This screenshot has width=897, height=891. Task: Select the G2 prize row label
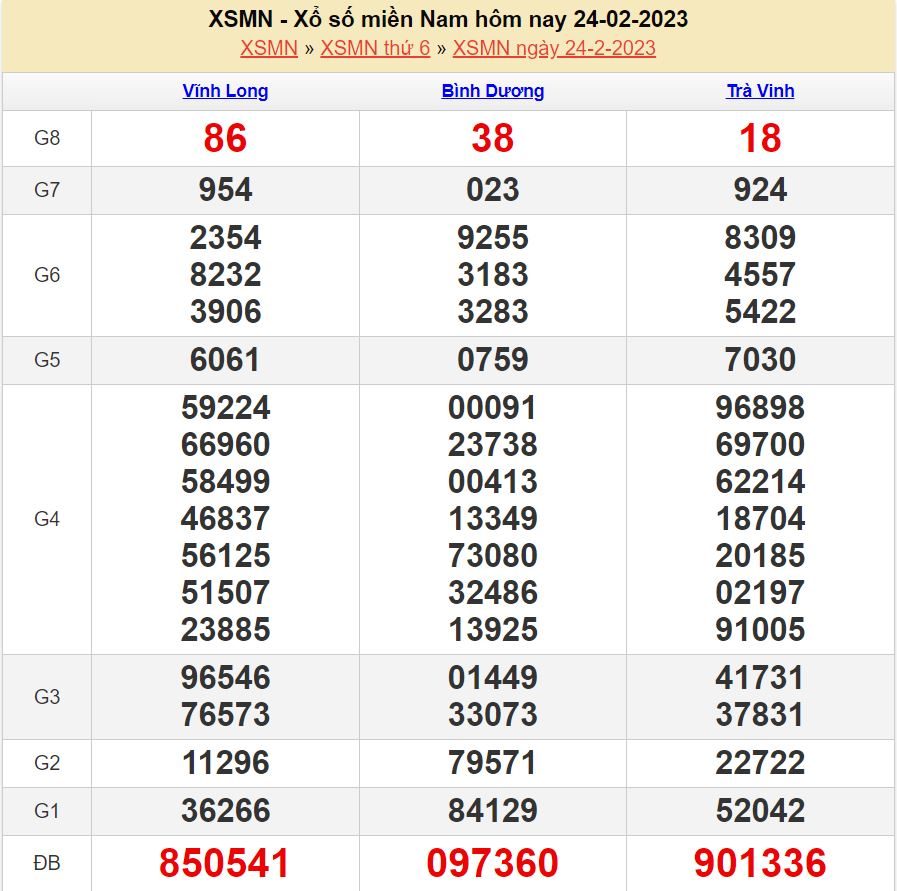[47, 763]
